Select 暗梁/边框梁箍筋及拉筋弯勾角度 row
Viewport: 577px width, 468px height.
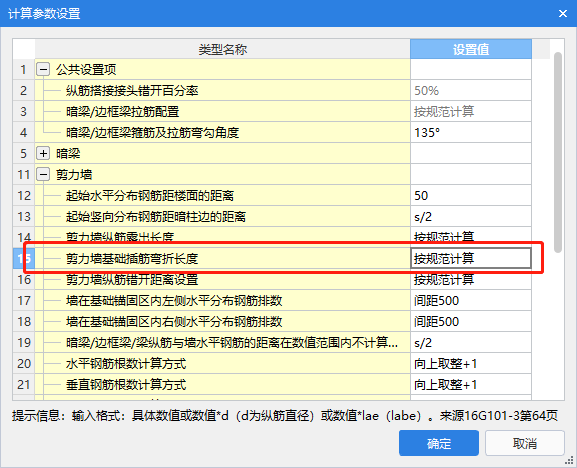click(x=223, y=132)
